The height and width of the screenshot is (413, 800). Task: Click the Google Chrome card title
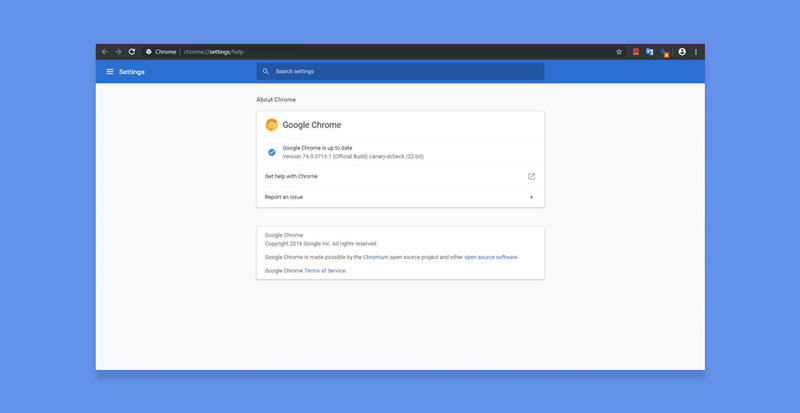[x=312, y=125]
